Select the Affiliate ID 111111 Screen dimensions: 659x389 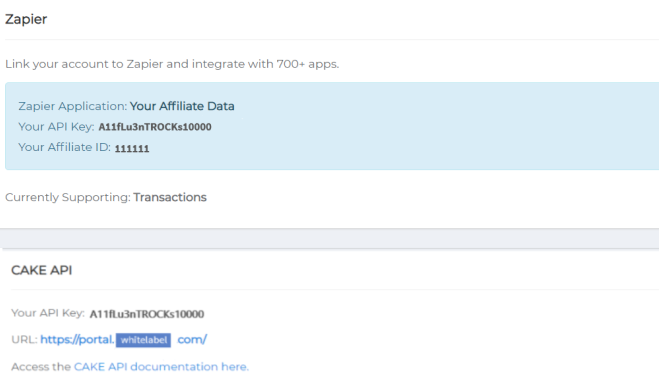(132, 148)
